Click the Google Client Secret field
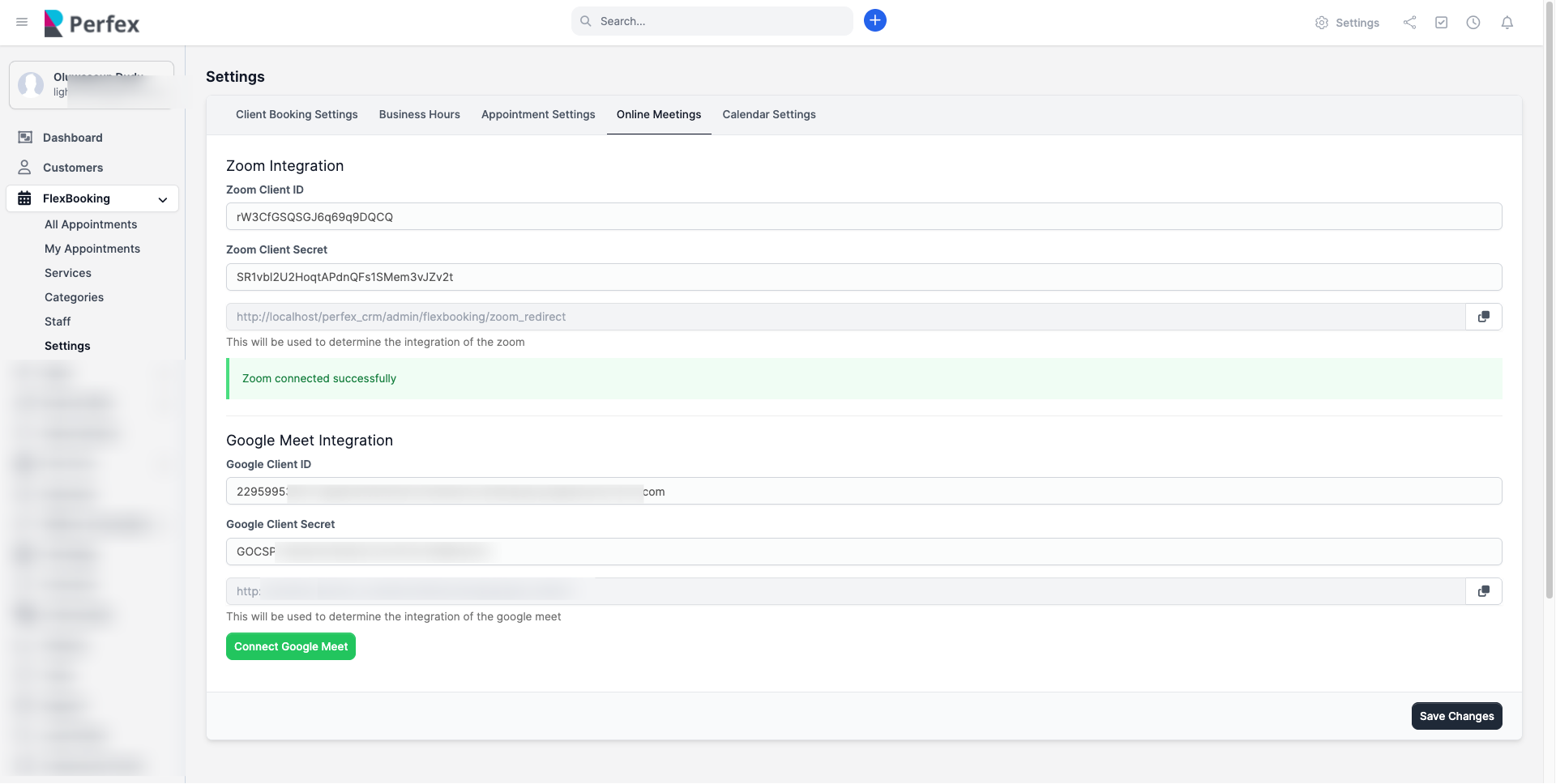 click(864, 552)
